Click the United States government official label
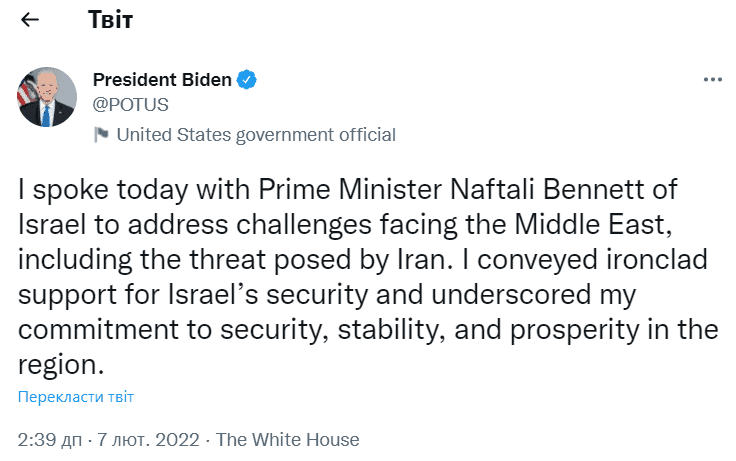 pos(256,135)
